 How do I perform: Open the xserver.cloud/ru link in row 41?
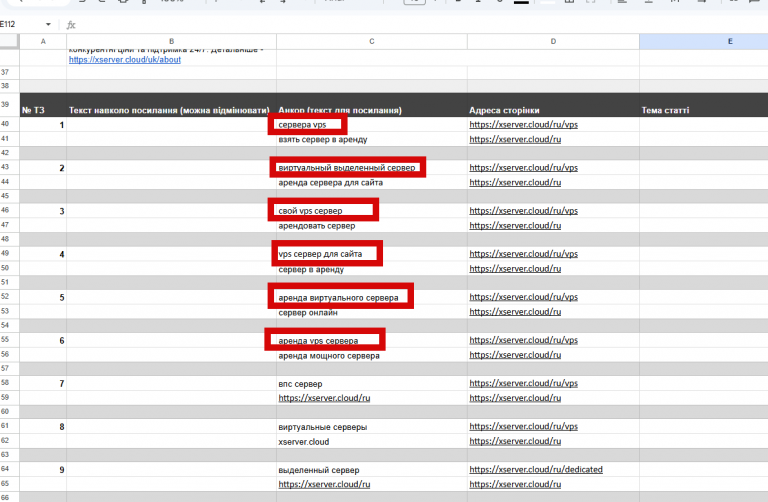pyautogui.click(x=515, y=139)
